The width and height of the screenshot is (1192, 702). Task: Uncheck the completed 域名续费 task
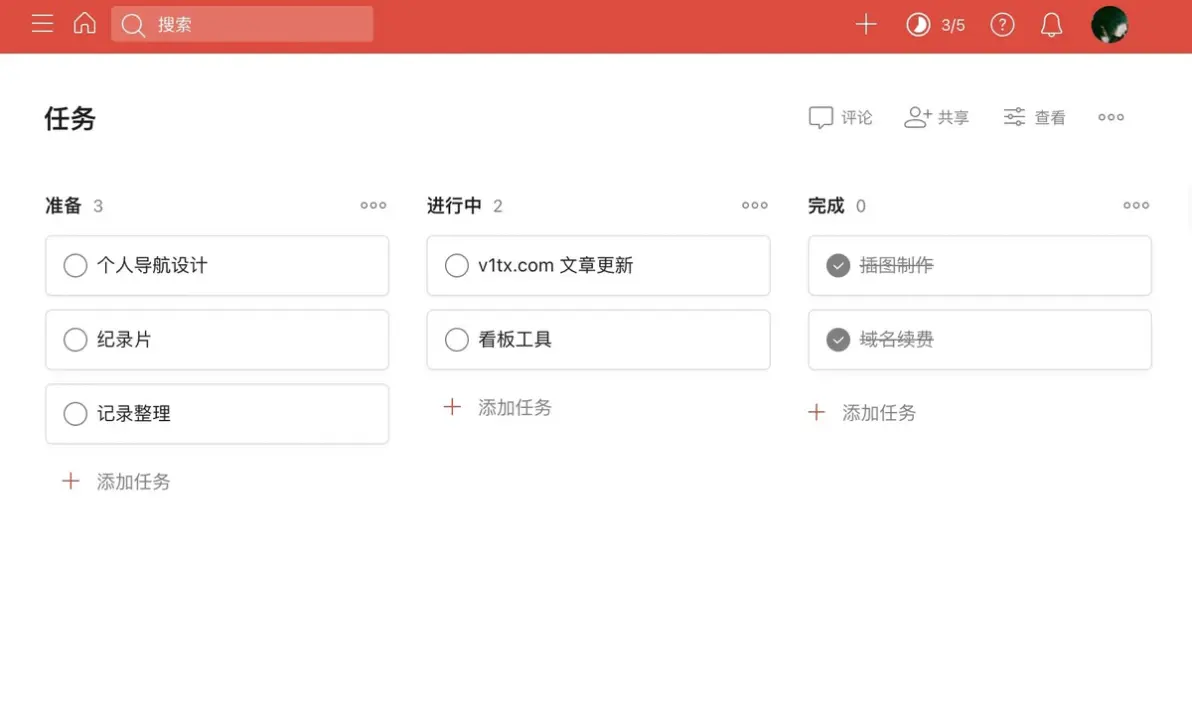838,339
